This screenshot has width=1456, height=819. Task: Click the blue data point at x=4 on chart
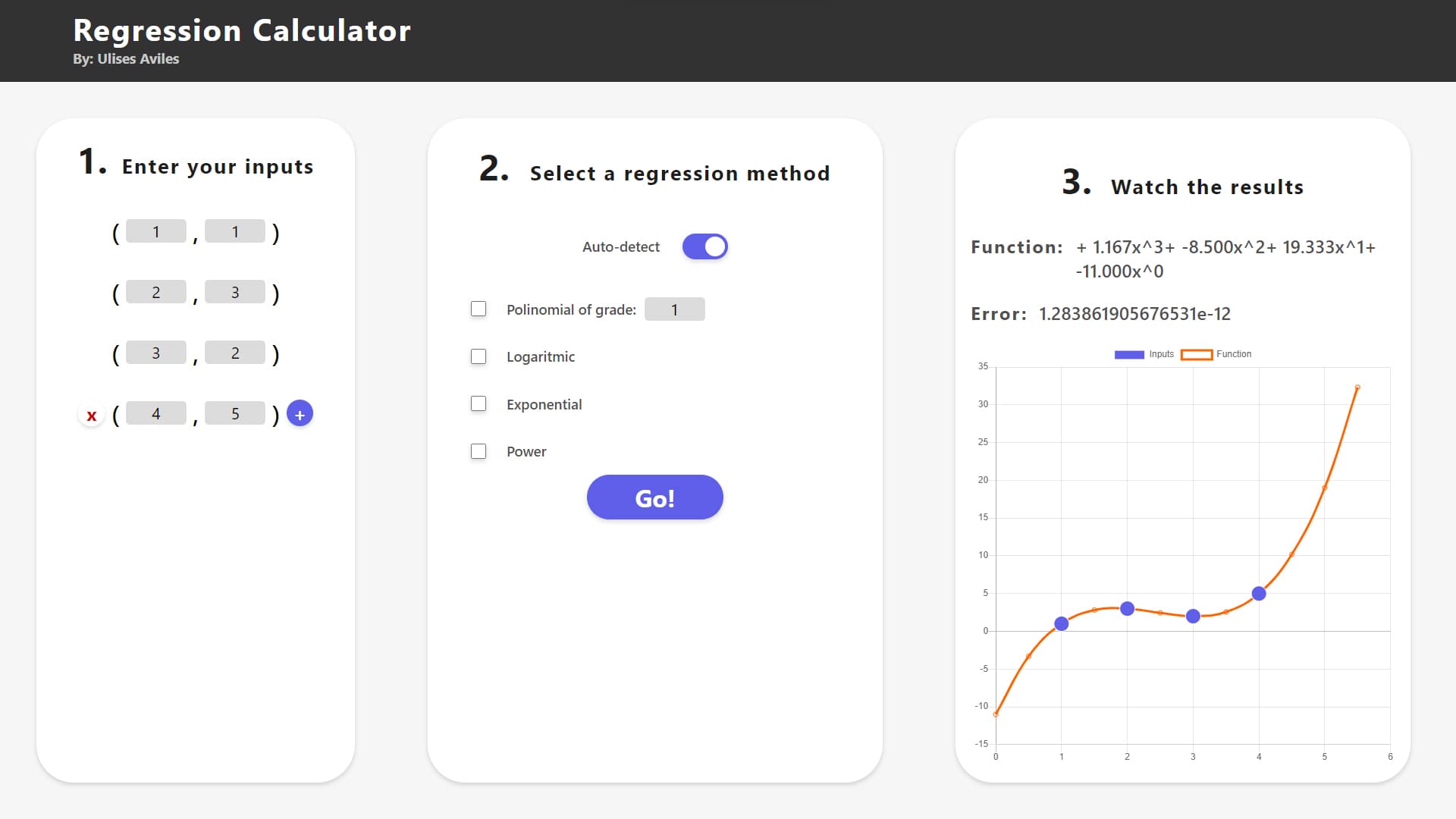tap(1259, 593)
